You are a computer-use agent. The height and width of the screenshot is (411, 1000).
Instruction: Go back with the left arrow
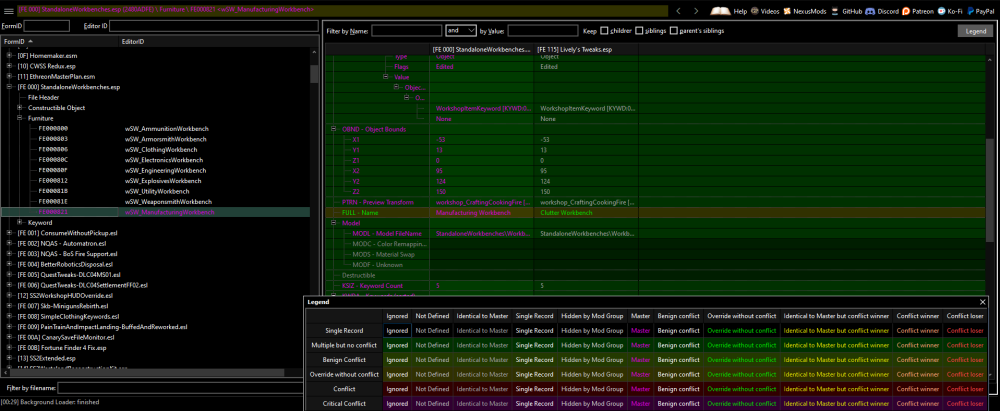[x=679, y=11]
